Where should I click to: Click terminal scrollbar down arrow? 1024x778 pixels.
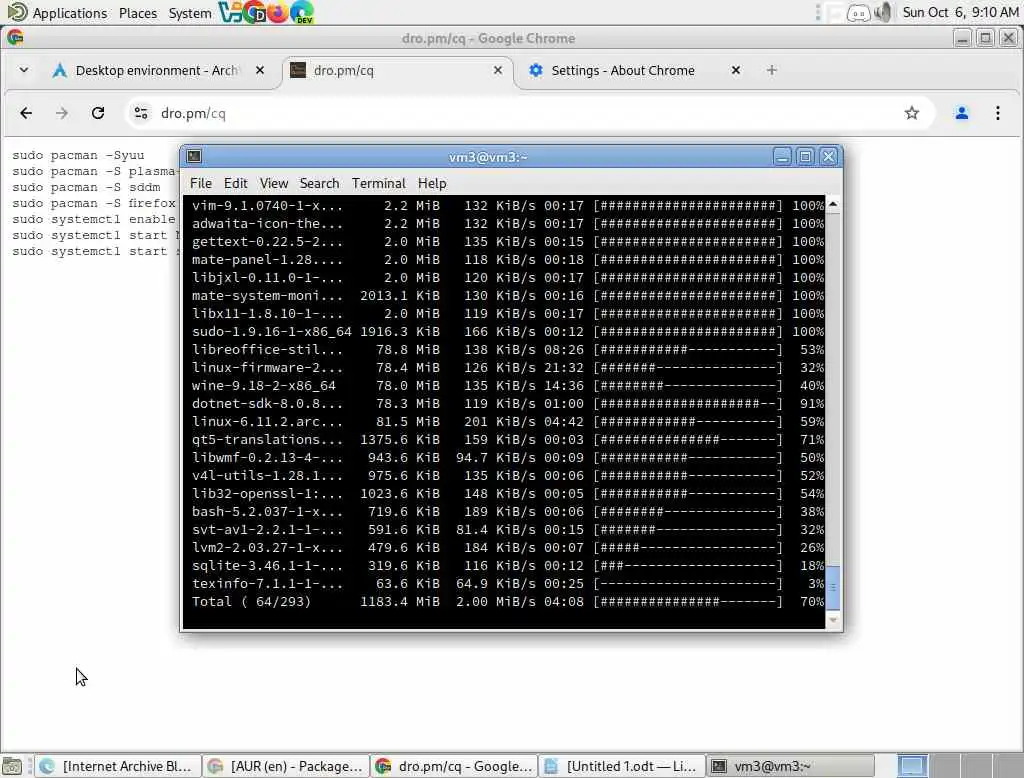833,620
